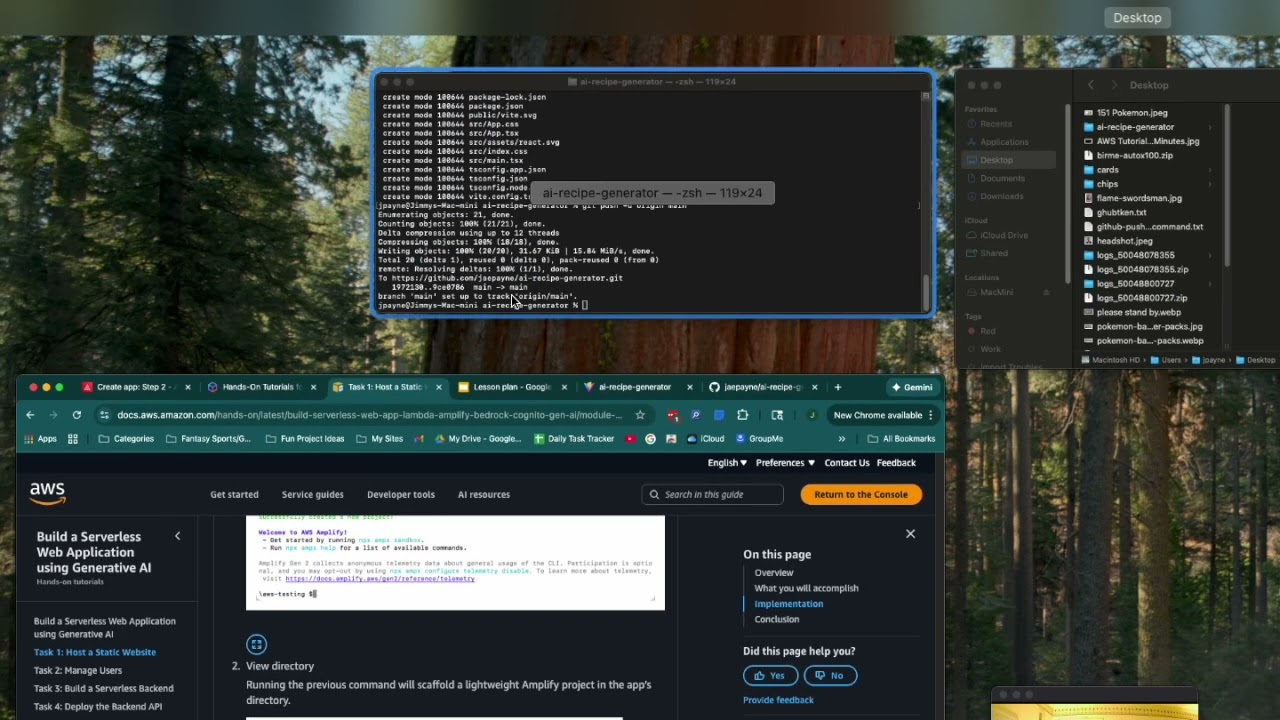Open the Service guides menu
1280x720 pixels.
(x=312, y=494)
